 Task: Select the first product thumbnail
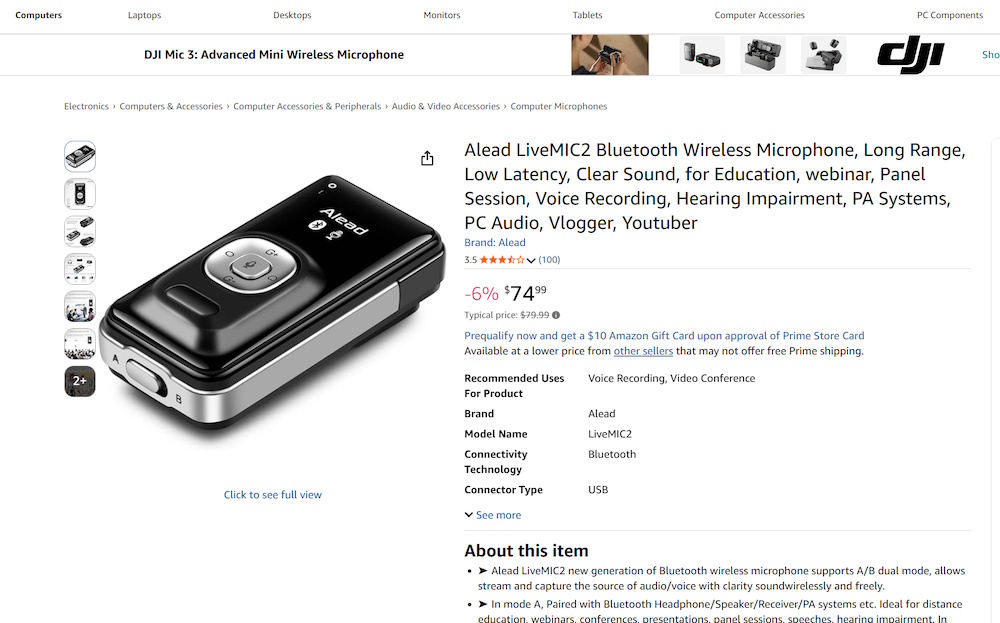[x=80, y=156]
